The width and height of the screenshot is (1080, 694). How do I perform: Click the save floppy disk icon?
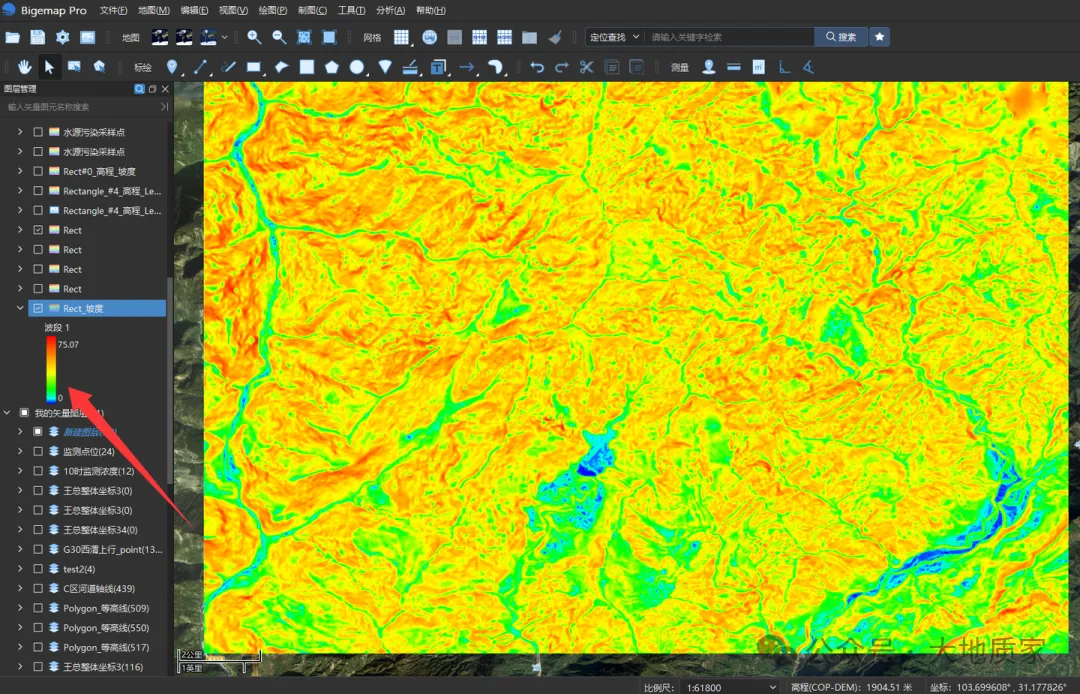point(38,37)
